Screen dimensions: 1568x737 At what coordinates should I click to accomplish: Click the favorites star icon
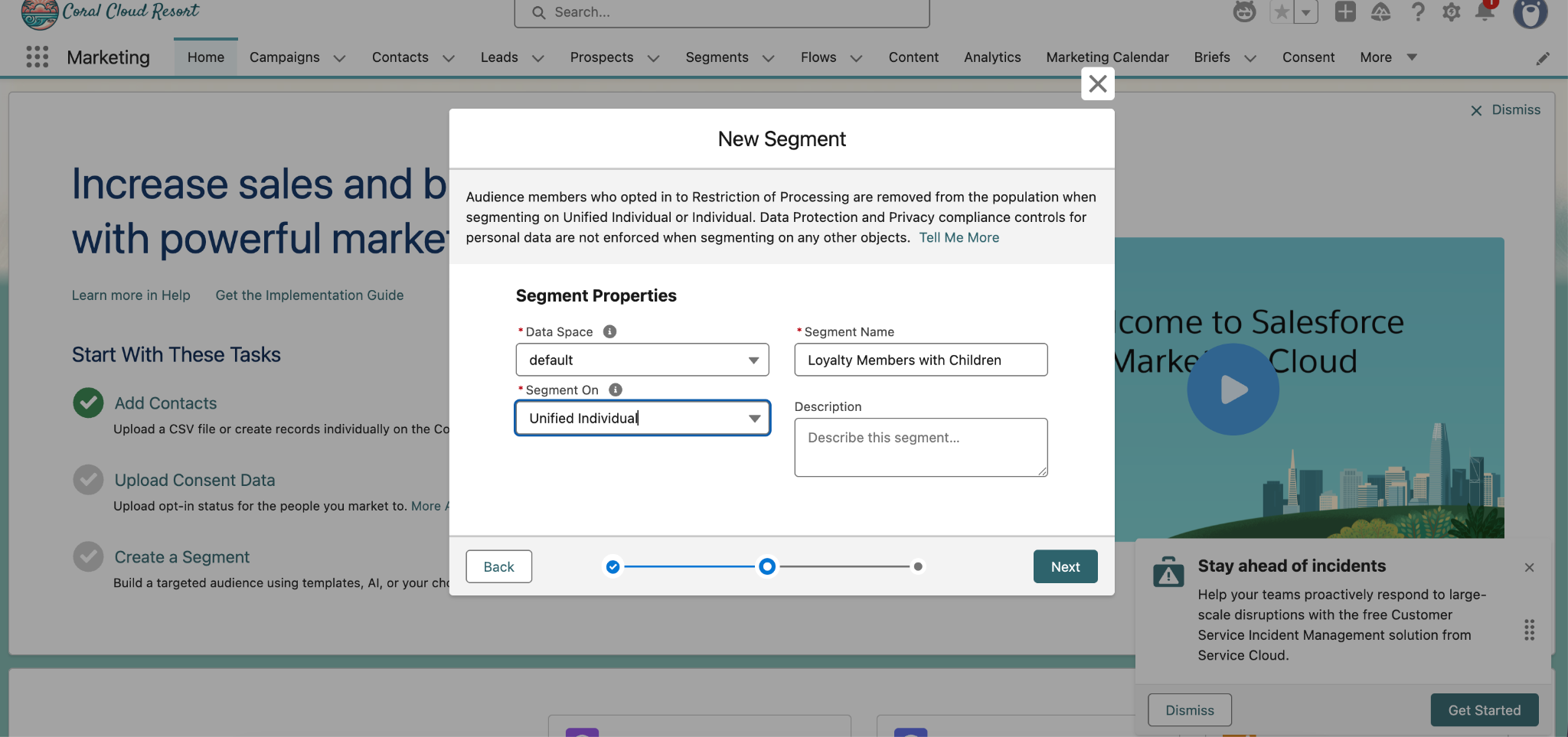click(1282, 11)
